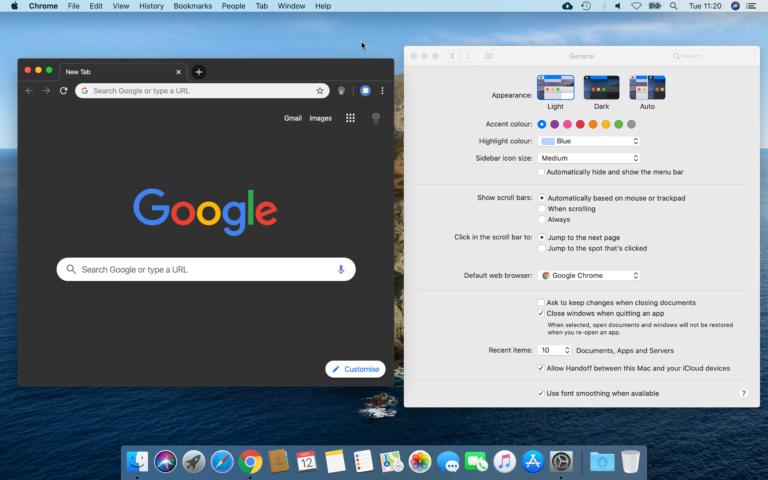Open the Chrome profile avatar
The width and height of the screenshot is (768, 480).
coord(365,91)
